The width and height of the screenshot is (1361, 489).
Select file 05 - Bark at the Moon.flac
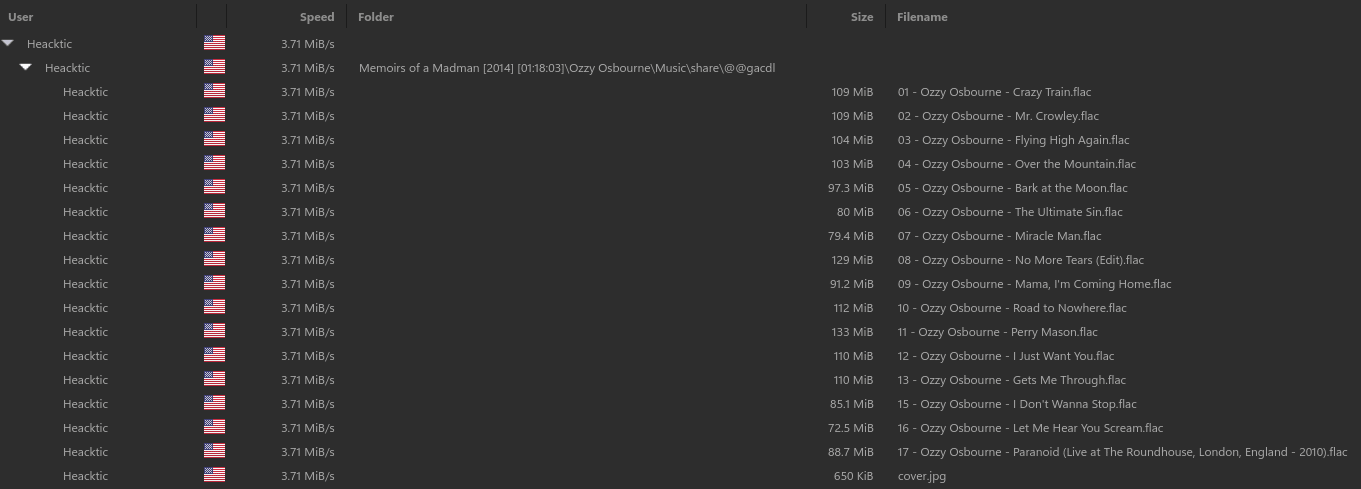pyautogui.click(x=1012, y=188)
